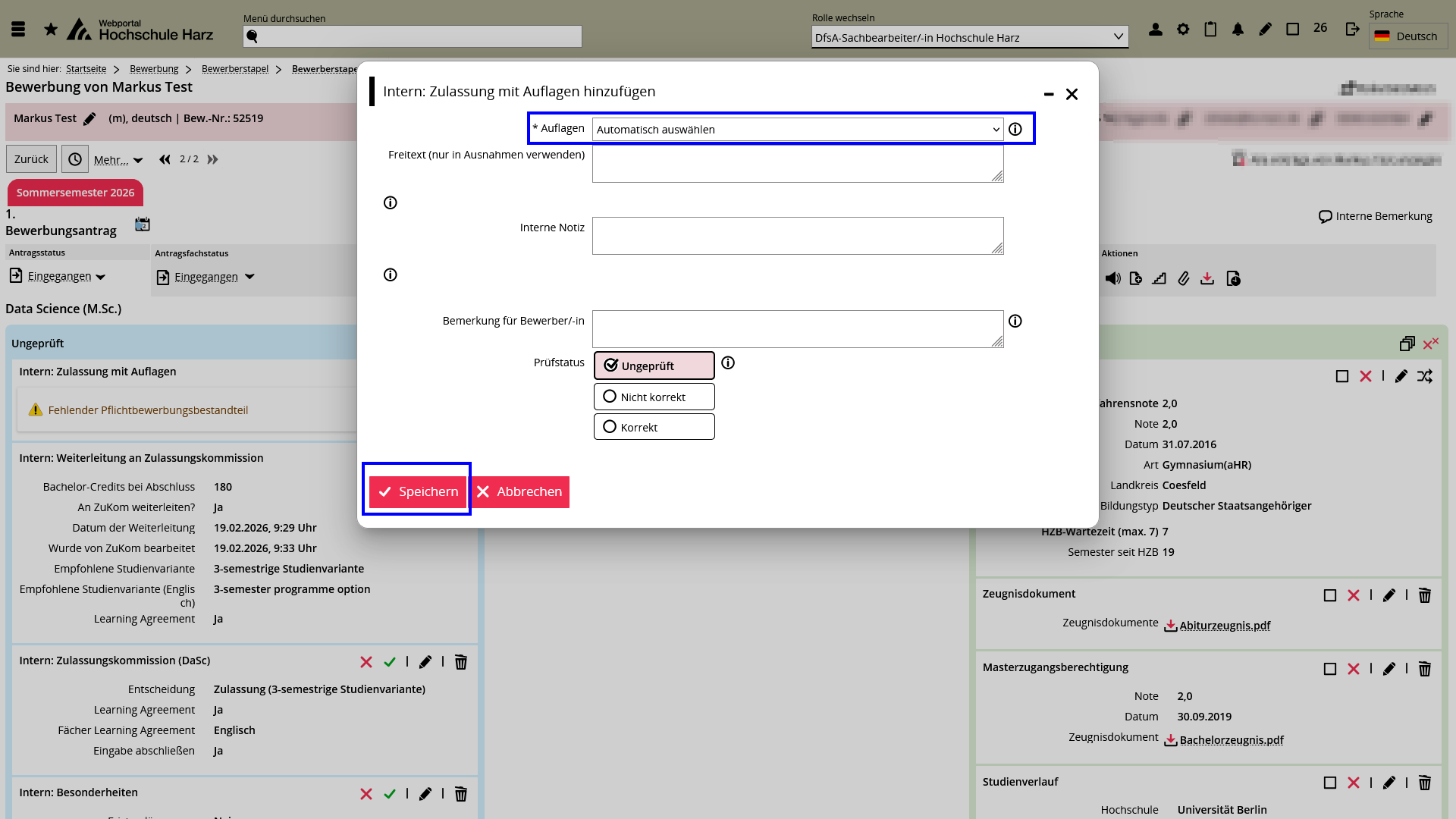
Task: Click the hamburger menu icon
Action: [x=18, y=30]
